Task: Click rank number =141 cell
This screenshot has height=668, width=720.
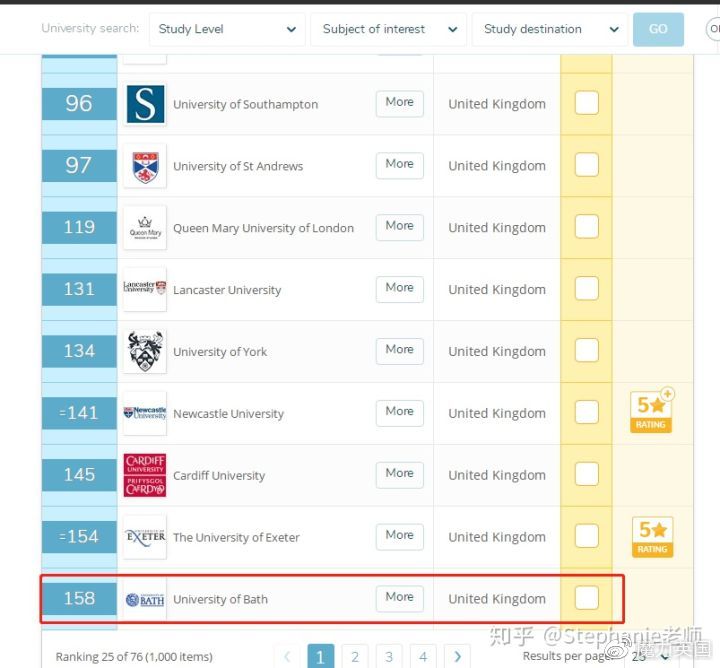Action: click(x=79, y=413)
